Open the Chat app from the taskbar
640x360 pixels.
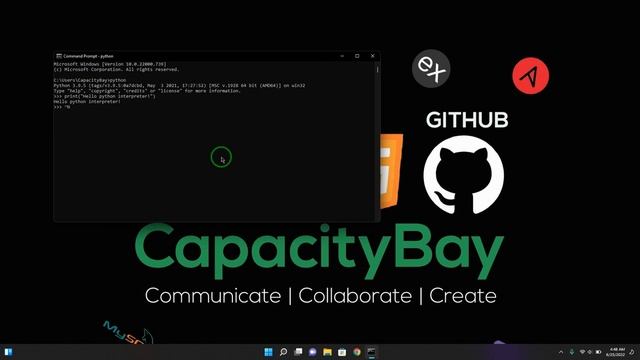tap(313, 352)
